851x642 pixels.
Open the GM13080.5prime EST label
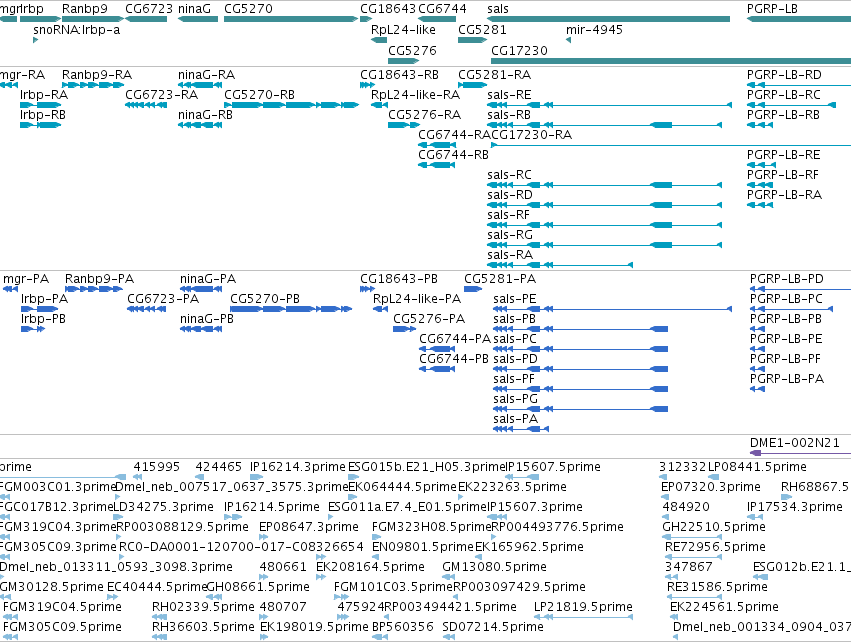494,566
